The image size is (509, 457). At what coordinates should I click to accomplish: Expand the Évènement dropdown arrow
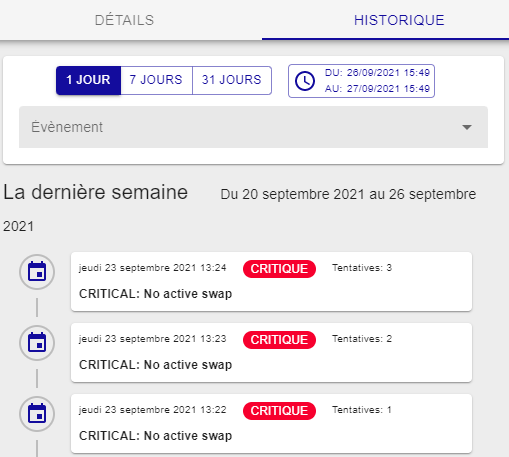467,127
